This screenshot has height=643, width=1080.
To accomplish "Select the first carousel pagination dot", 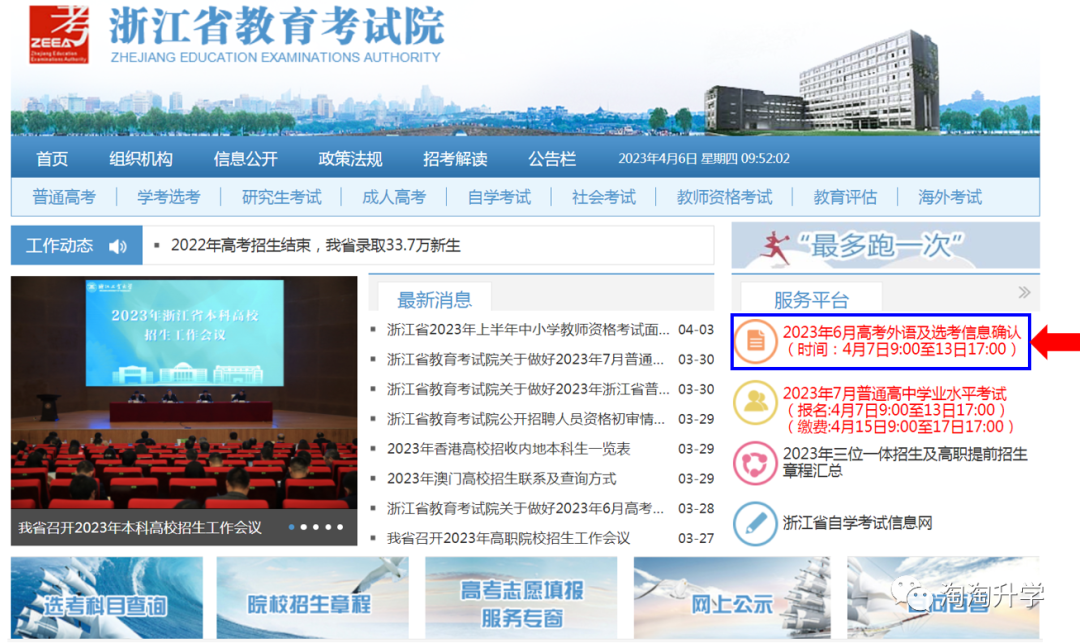I will pyautogui.click(x=291, y=527).
